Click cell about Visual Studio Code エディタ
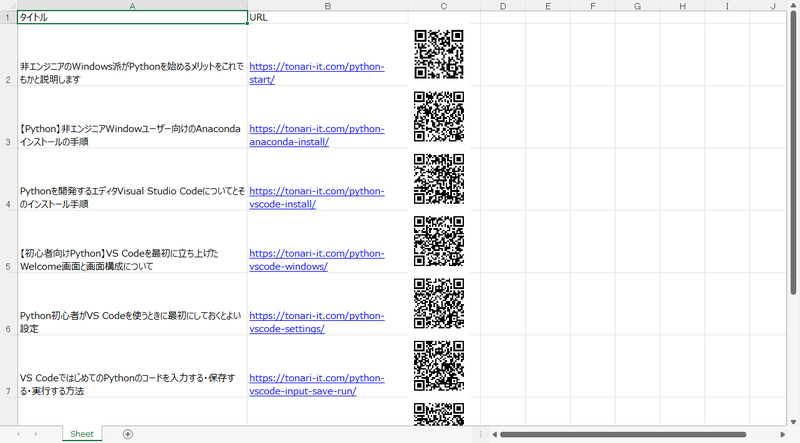The width and height of the screenshot is (800, 443). pyautogui.click(x=132, y=179)
